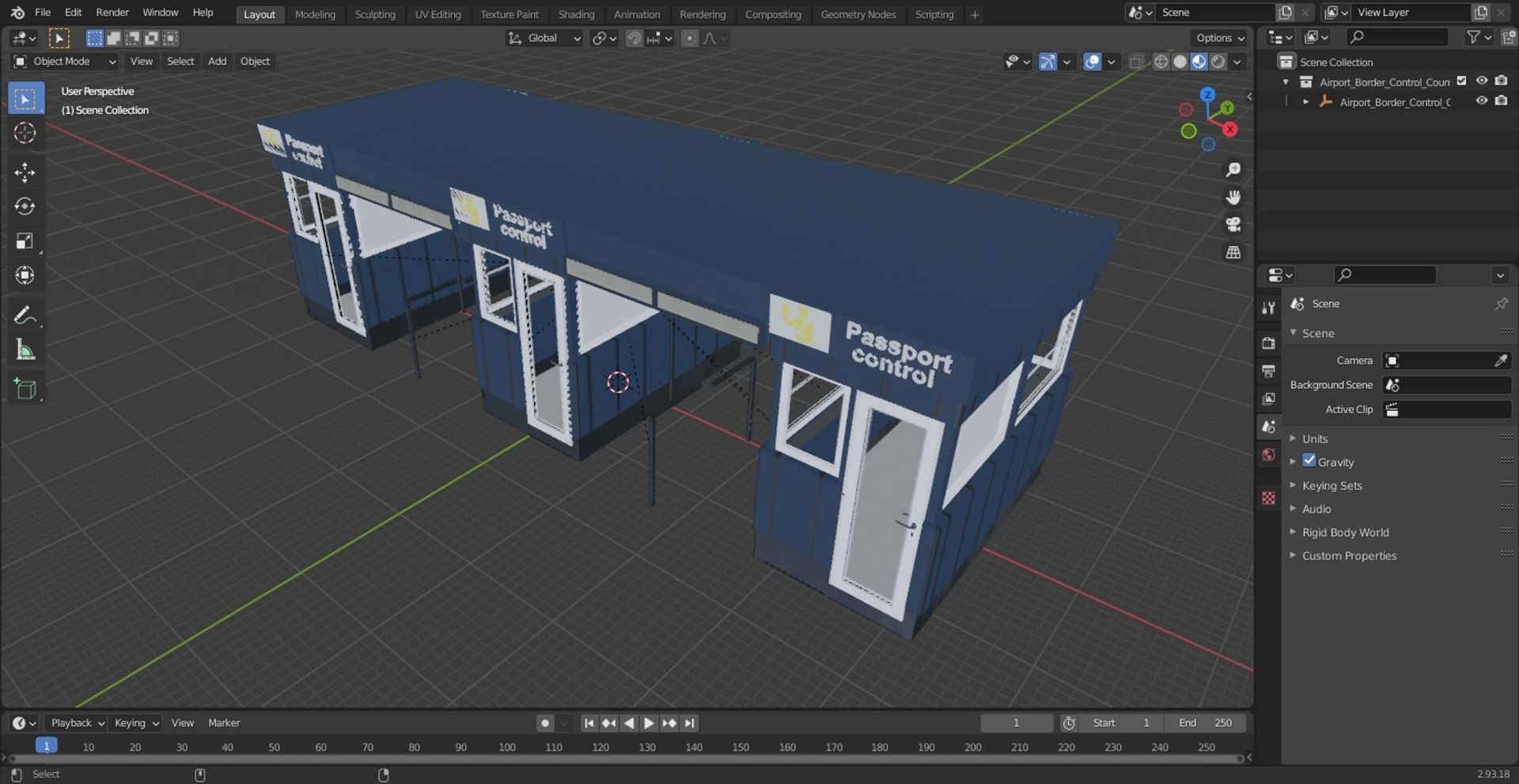Screen dimensions: 1519x784
Task: Expand the Units panel
Action: coord(1314,438)
